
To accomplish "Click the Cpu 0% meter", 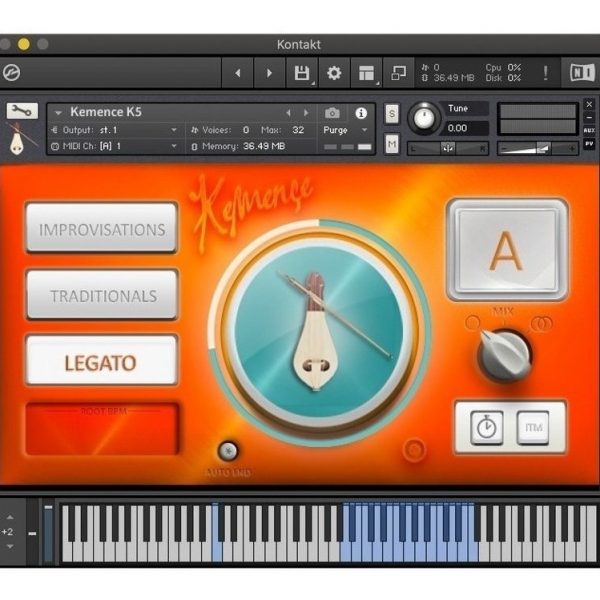I will coord(503,68).
